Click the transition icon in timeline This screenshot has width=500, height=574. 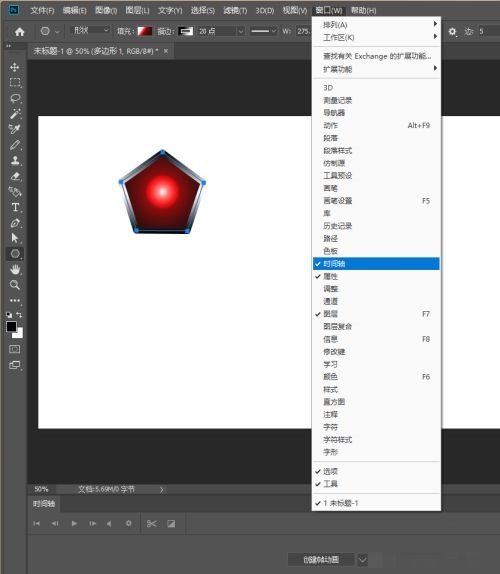(171, 524)
